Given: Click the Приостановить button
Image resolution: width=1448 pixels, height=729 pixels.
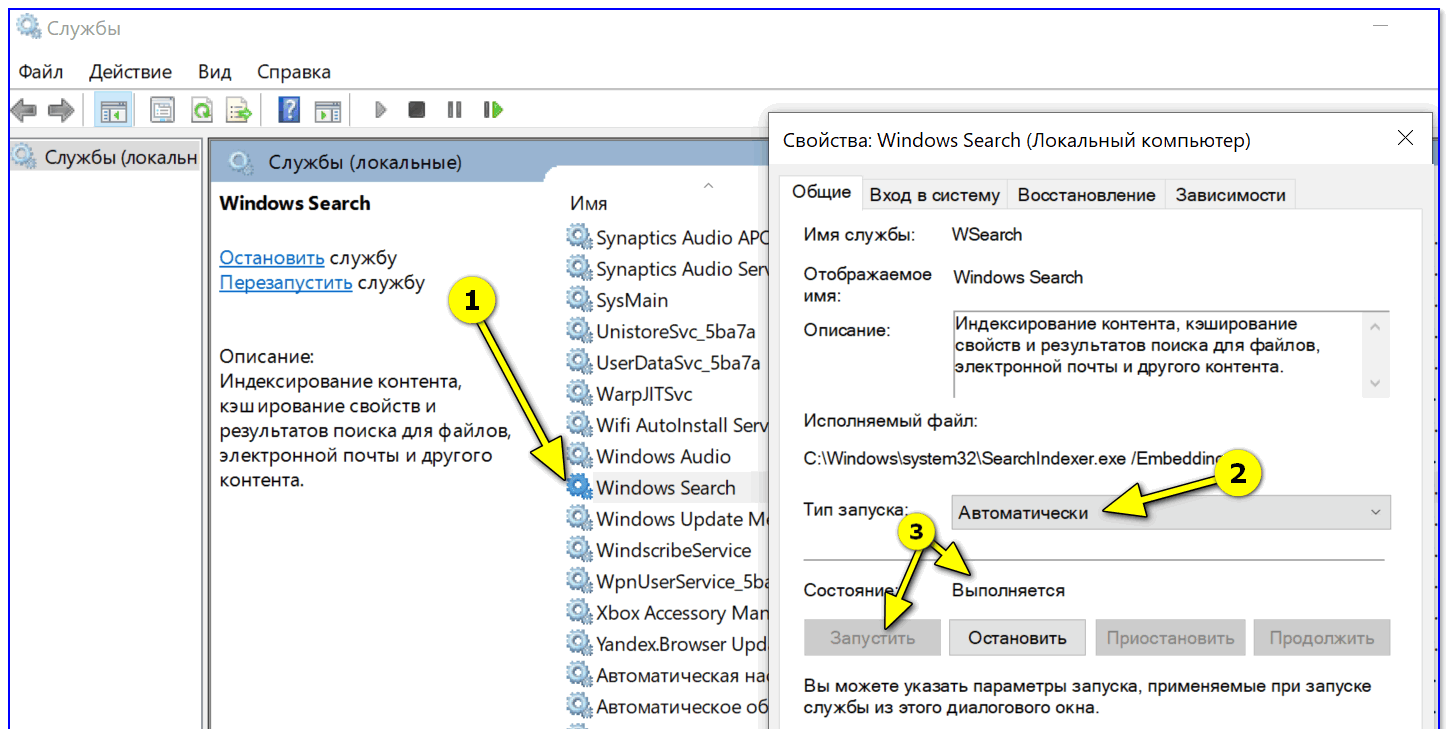Looking at the screenshot, I should (1171, 637).
